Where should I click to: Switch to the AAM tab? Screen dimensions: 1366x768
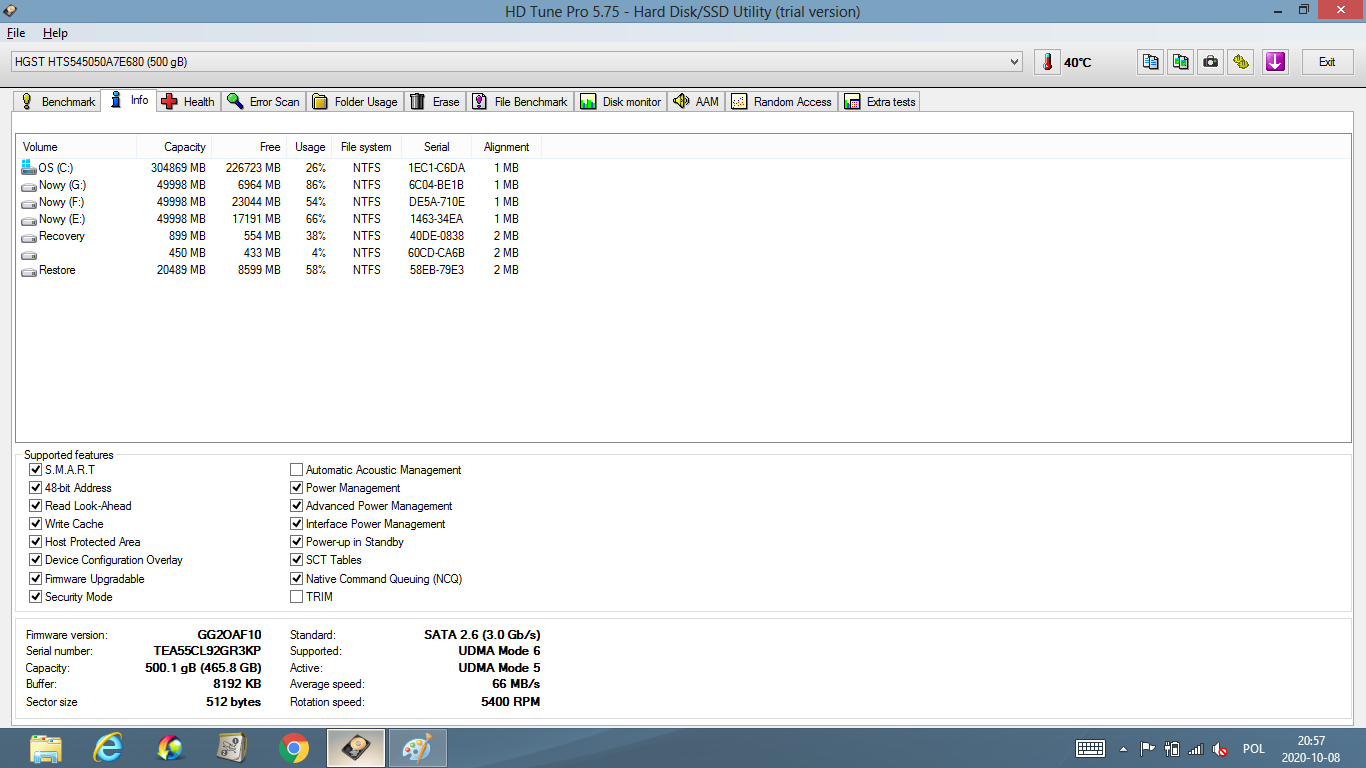click(696, 101)
